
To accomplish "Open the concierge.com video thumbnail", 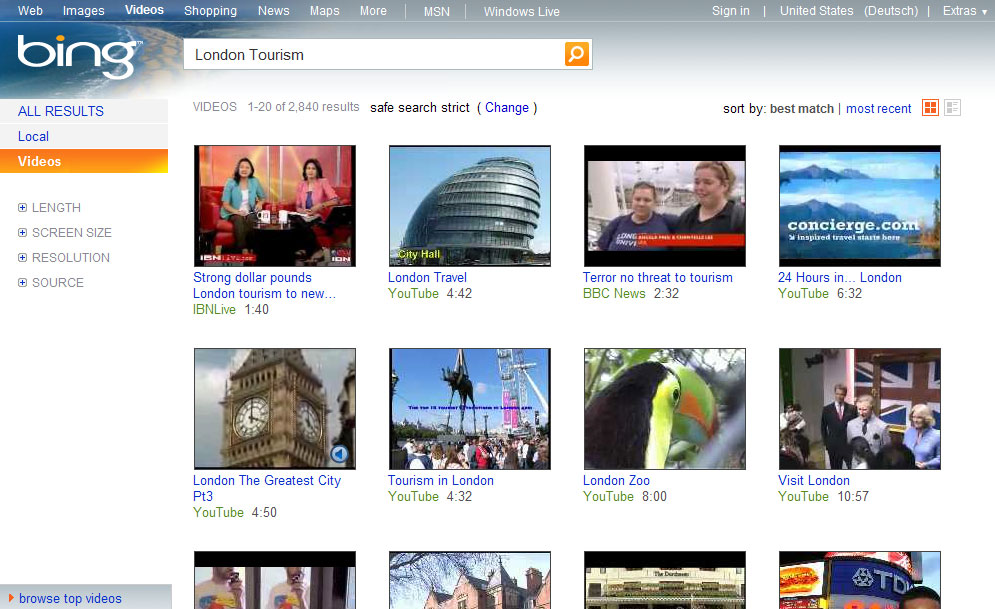I will [860, 206].
